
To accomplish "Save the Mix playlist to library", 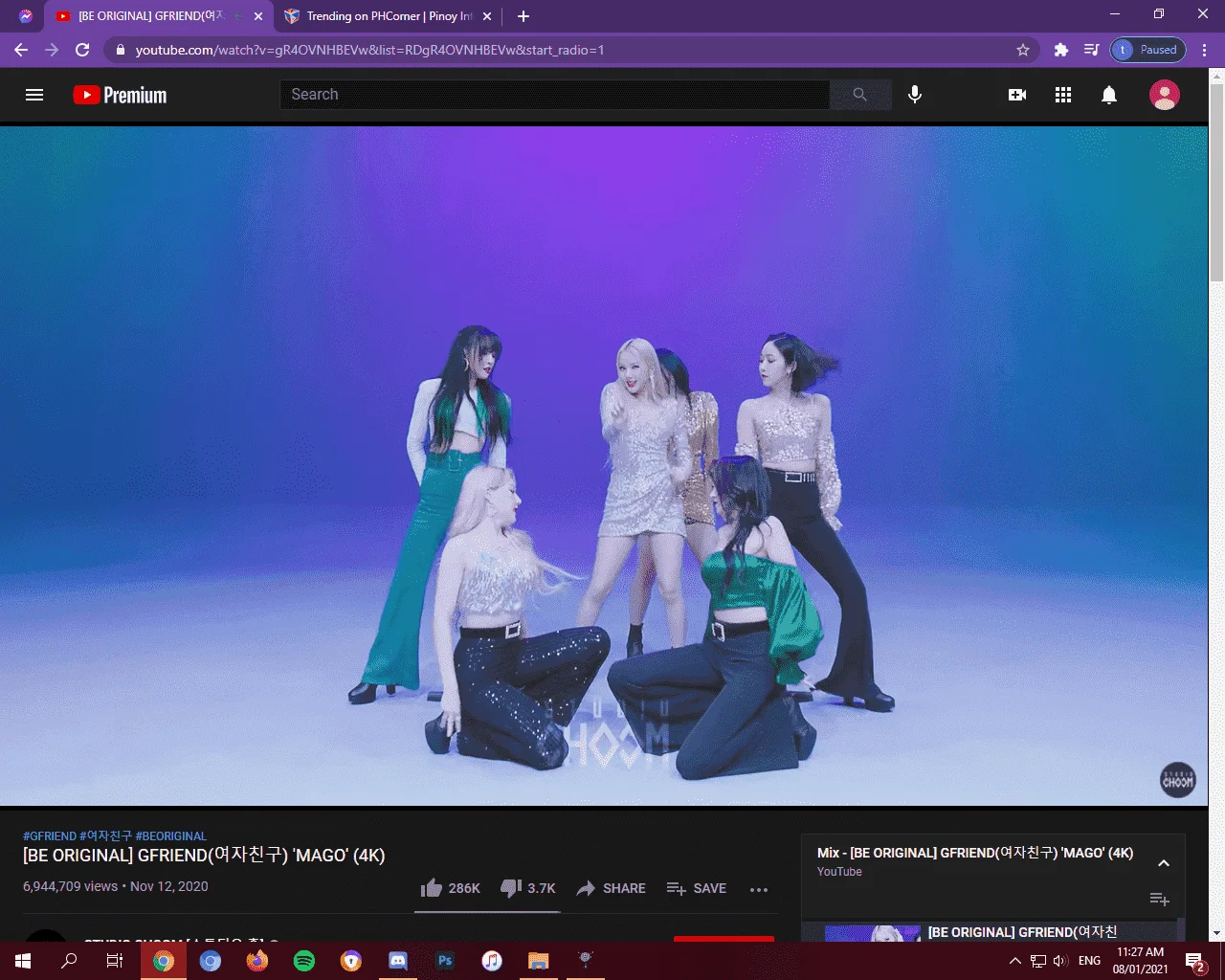I will click(1159, 900).
